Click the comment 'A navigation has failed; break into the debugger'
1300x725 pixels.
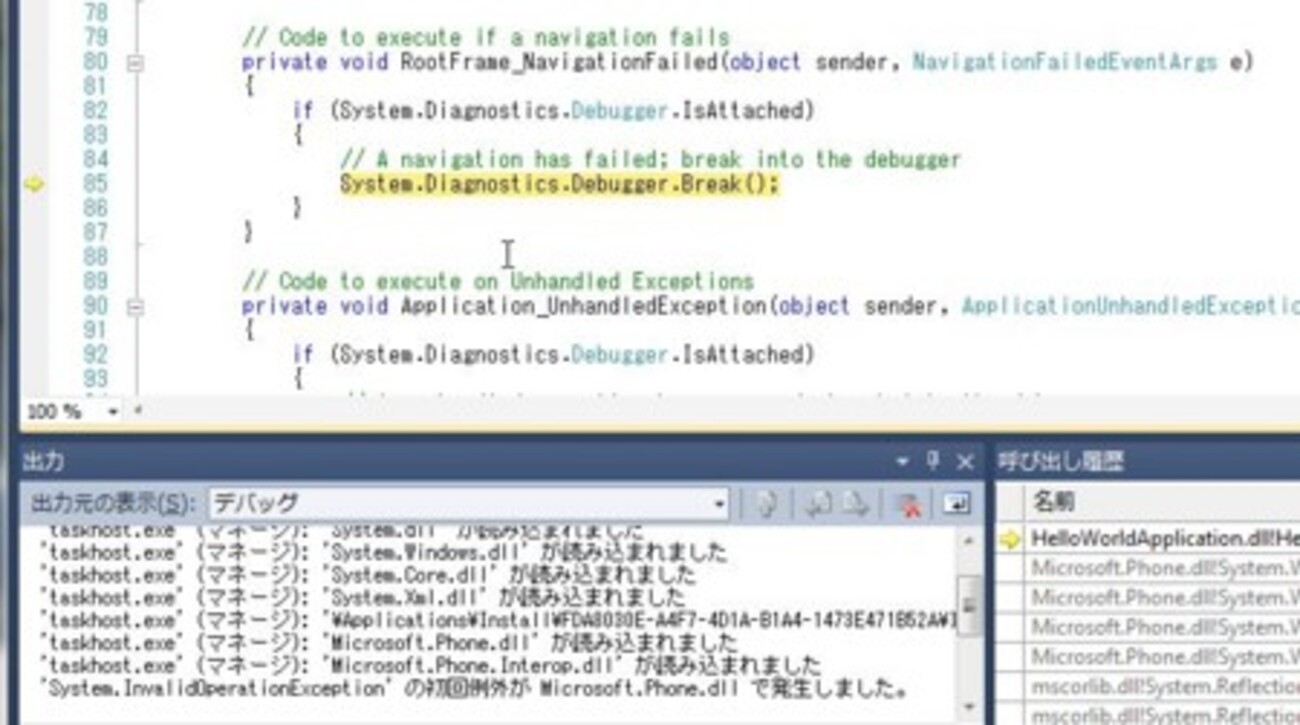[650, 160]
